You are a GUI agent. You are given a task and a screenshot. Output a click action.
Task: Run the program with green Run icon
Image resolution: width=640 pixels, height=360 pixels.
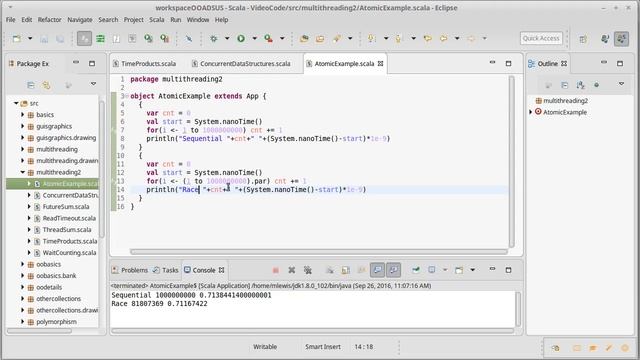[241, 38]
